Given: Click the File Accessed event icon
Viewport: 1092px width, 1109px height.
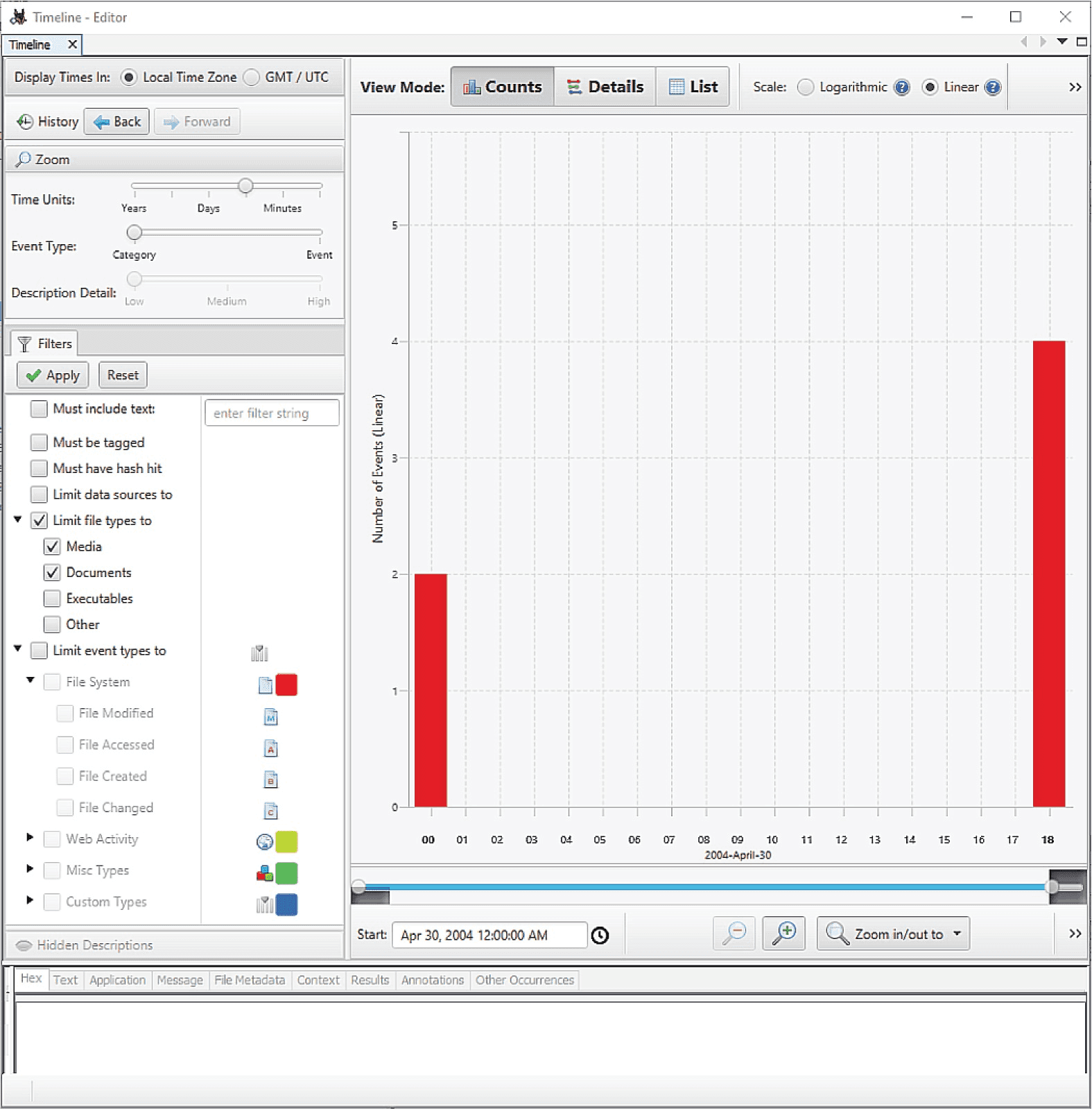Looking at the screenshot, I should click(271, 748).
